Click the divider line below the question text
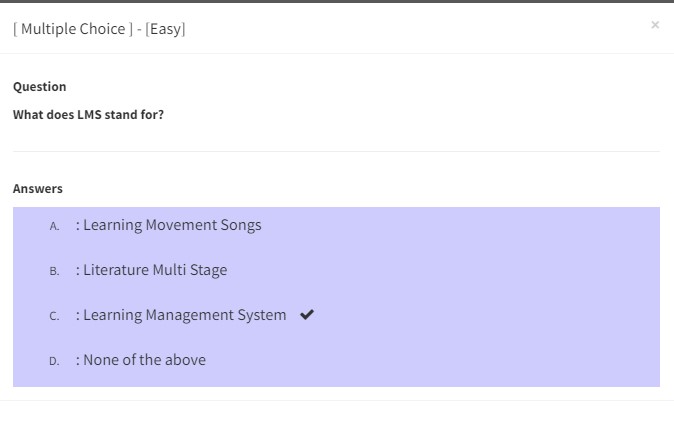674x422 pixels. click(336, 151)
